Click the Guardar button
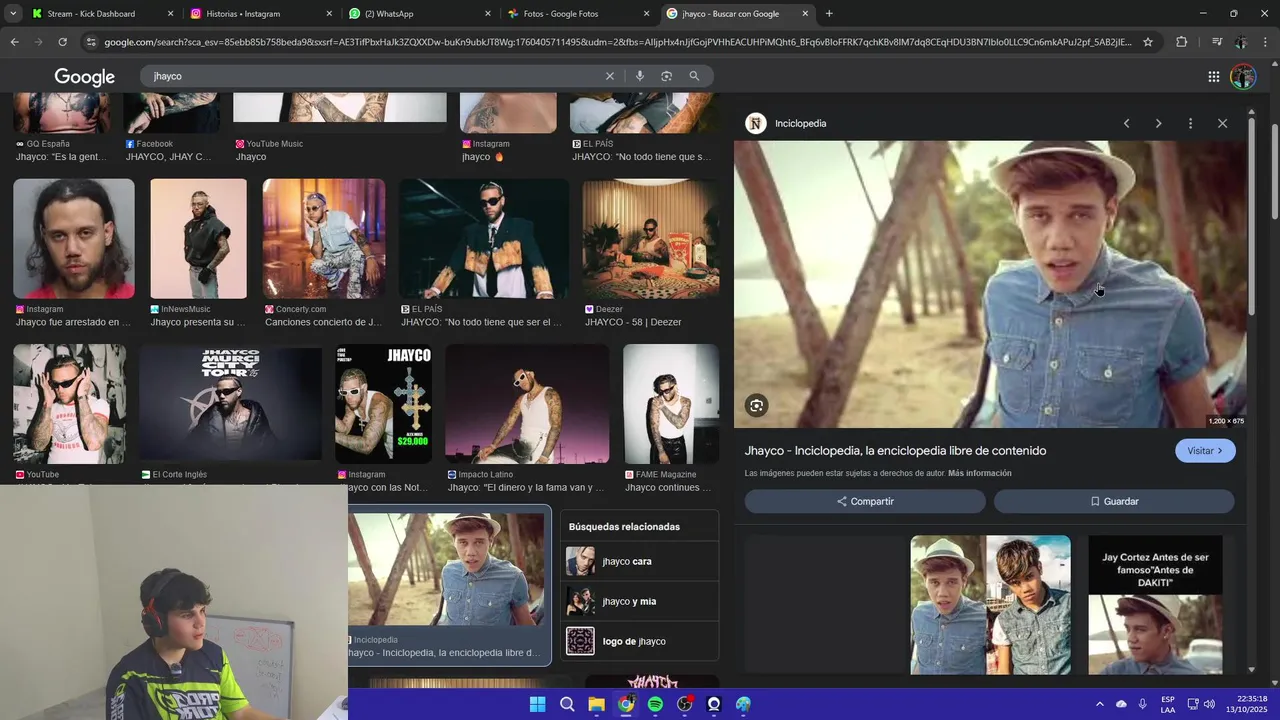This screenshot has height=720, width=1280. point(1114,501)
